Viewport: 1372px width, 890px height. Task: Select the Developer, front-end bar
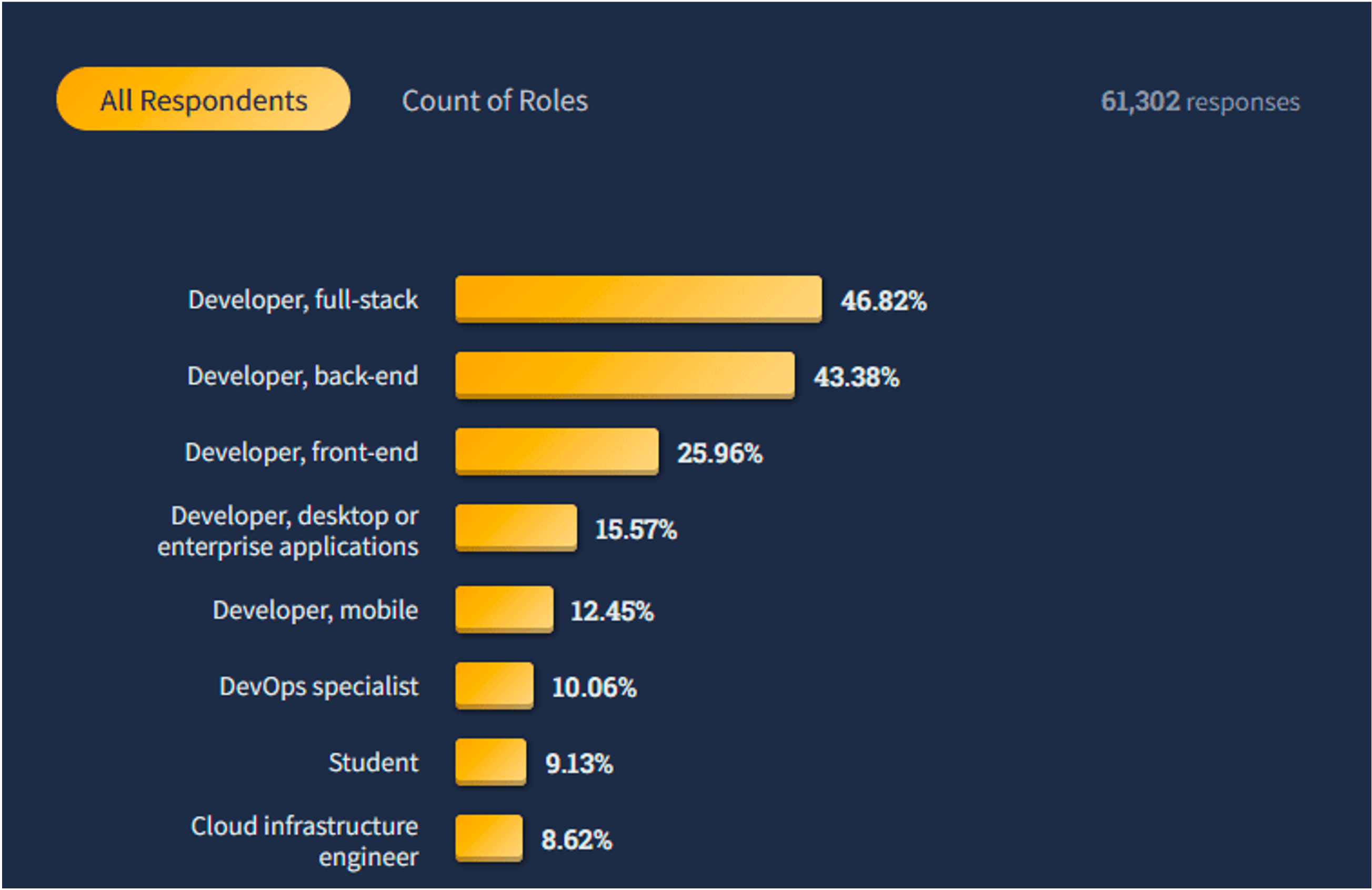click(x=556, y=452)
